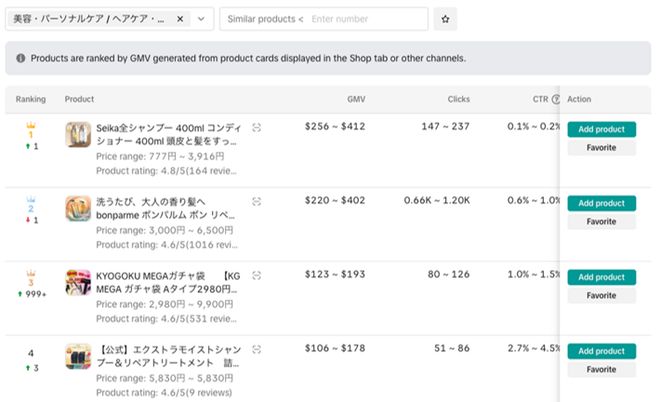Screen dimensions: 660x402
Task: Click price range 2,980円 ~ 9,900円
Action: pyautogui.click(x=165, y=304)
